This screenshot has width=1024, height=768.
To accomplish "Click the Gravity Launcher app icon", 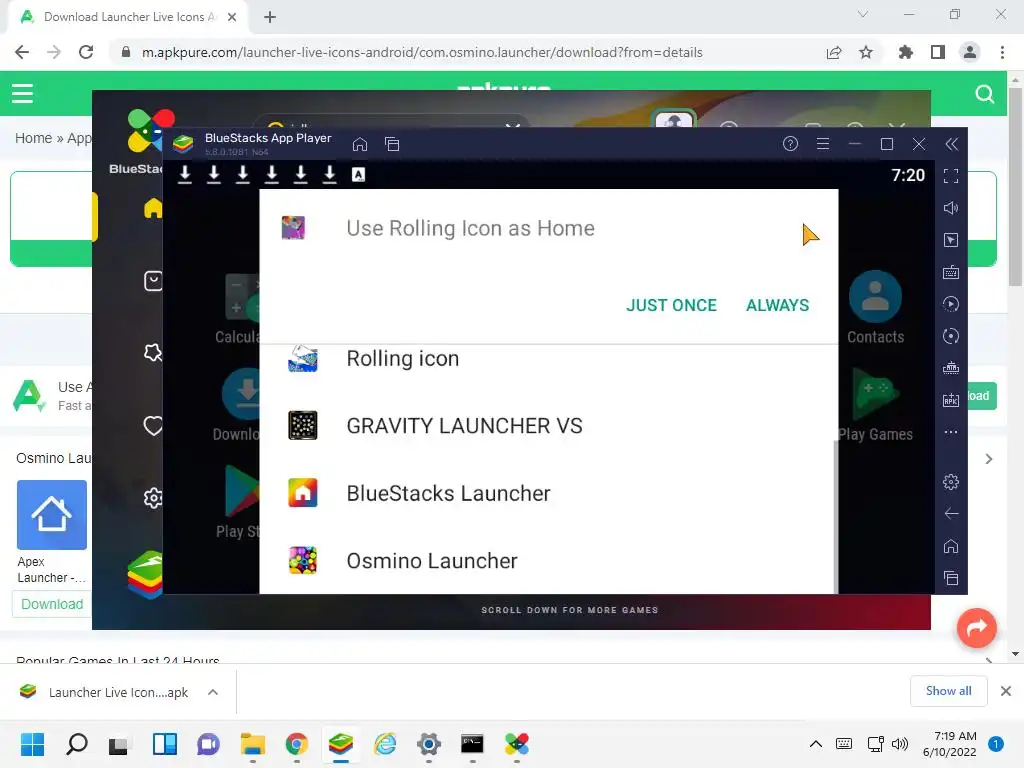I will point(303,426).
